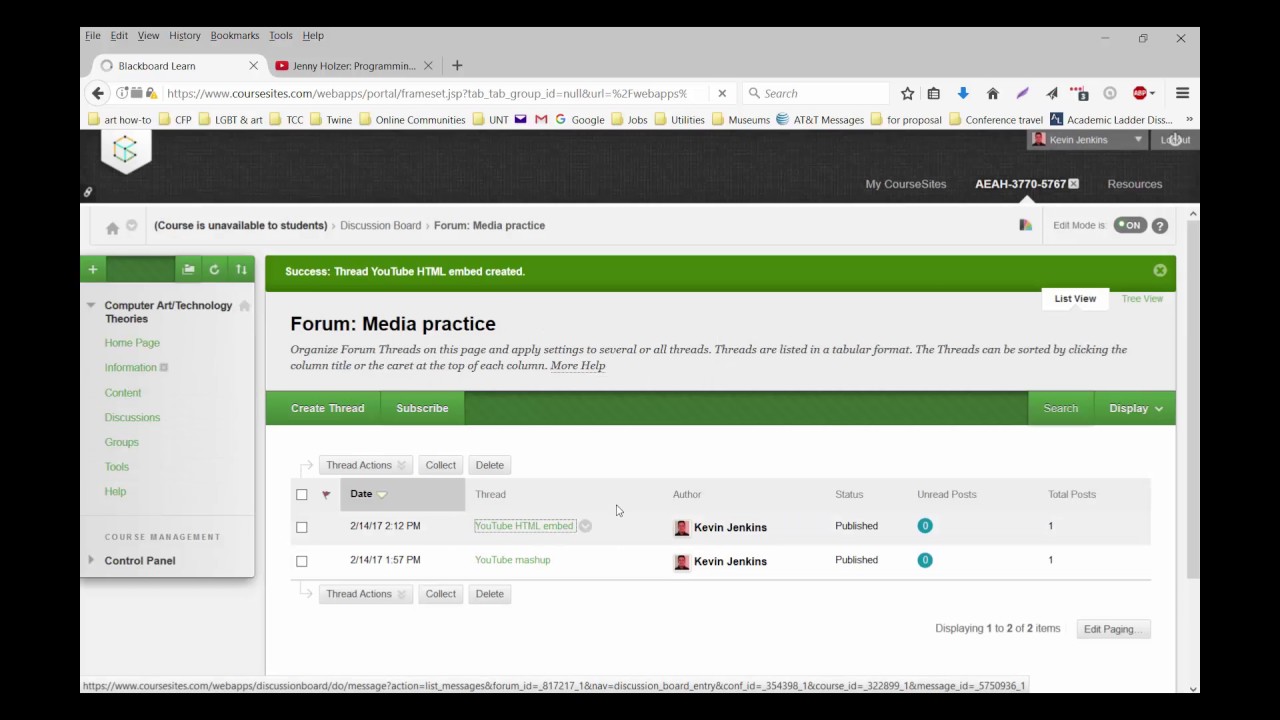Close the Blackboard Learn tab
The height and width of the screenshot is (720, 1280).
coord(253,66)
